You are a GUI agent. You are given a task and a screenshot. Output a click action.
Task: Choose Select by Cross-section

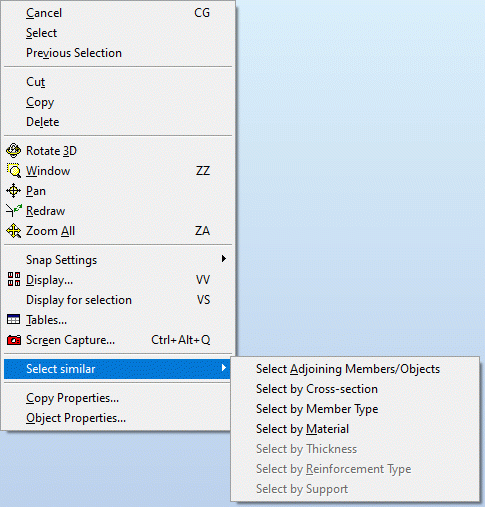coord(317,389)
